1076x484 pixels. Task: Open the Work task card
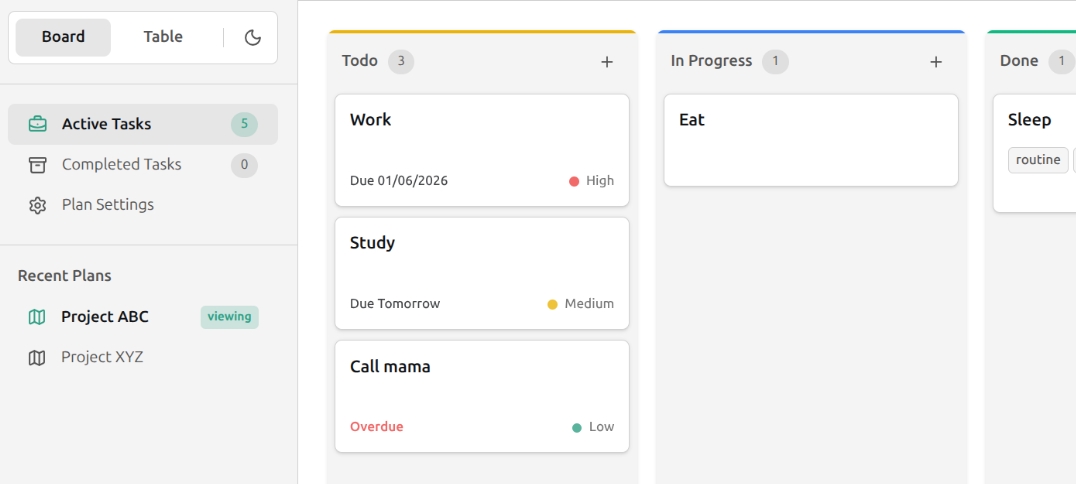pos(482,150)
